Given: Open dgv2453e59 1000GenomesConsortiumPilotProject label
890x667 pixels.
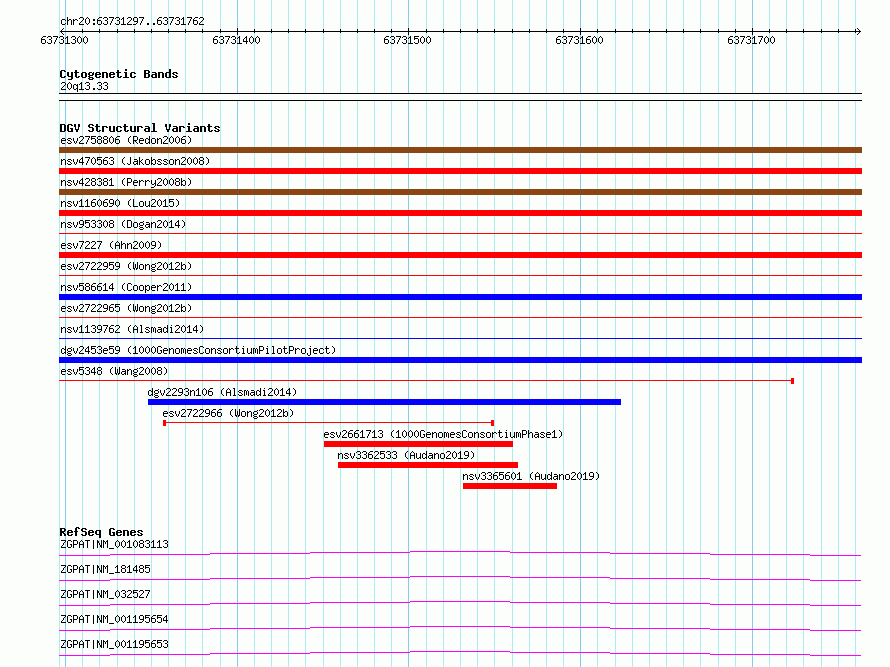Looking at the screenshot, I should 198,350.
